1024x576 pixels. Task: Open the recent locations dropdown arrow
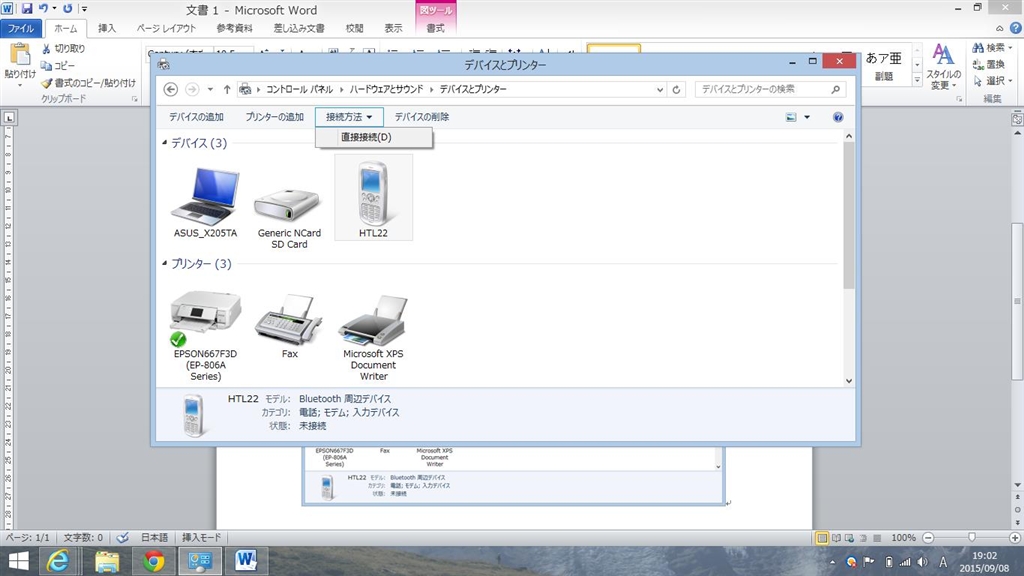tap(210, 89)
